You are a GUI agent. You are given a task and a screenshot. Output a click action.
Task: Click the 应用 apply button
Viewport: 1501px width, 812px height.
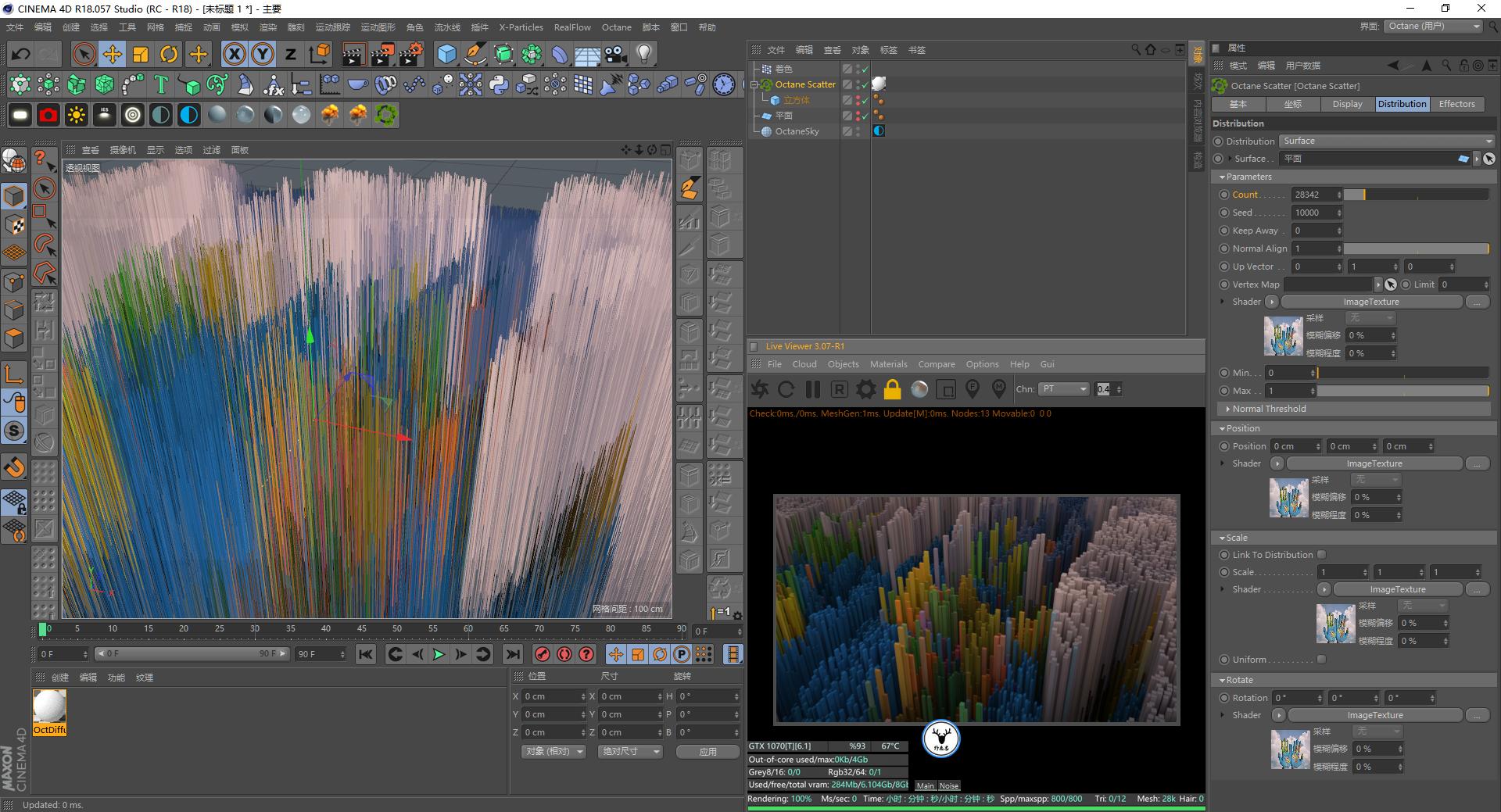click(x=708, y=752)
